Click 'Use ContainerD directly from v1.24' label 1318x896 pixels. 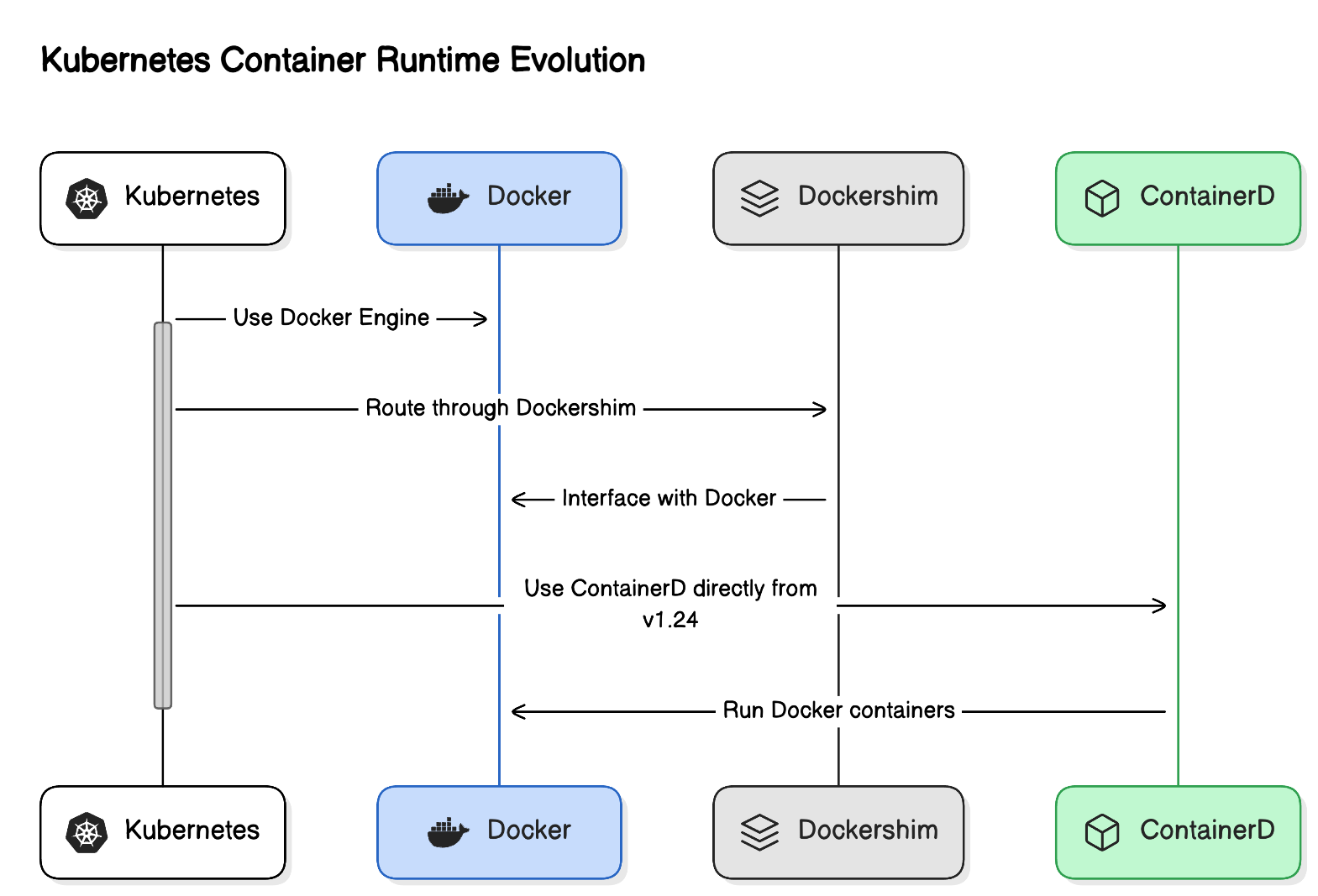670,604
